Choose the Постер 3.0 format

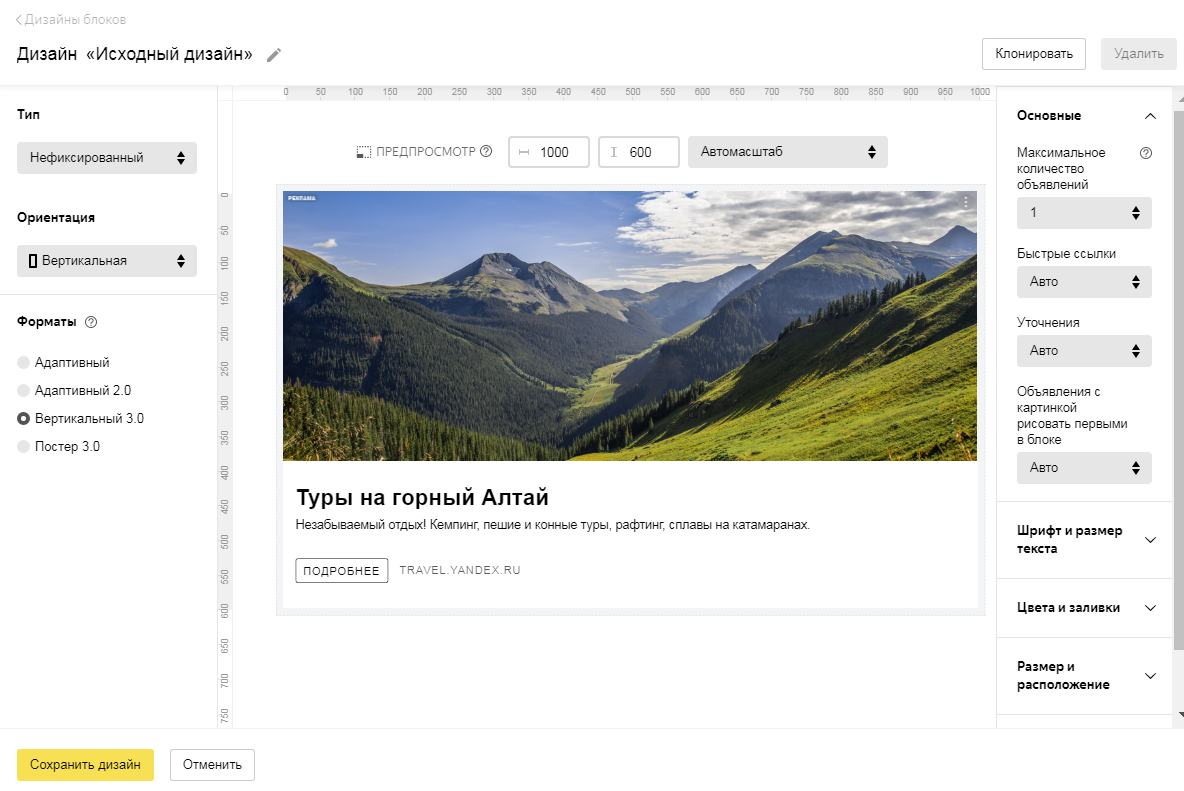[24, 447]
